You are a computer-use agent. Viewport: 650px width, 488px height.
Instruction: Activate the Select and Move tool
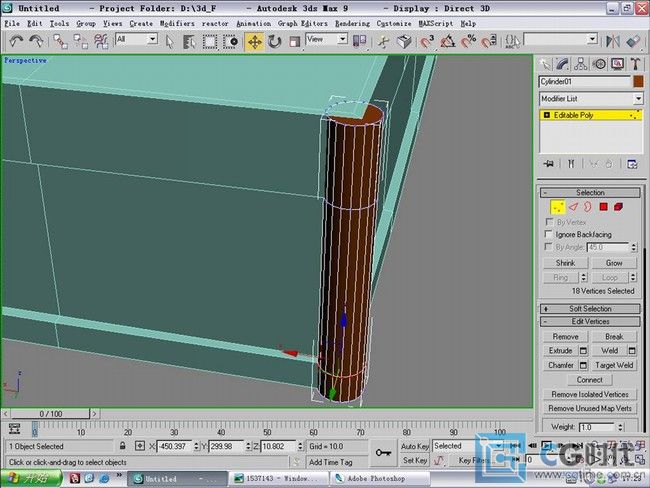(254, 42)
